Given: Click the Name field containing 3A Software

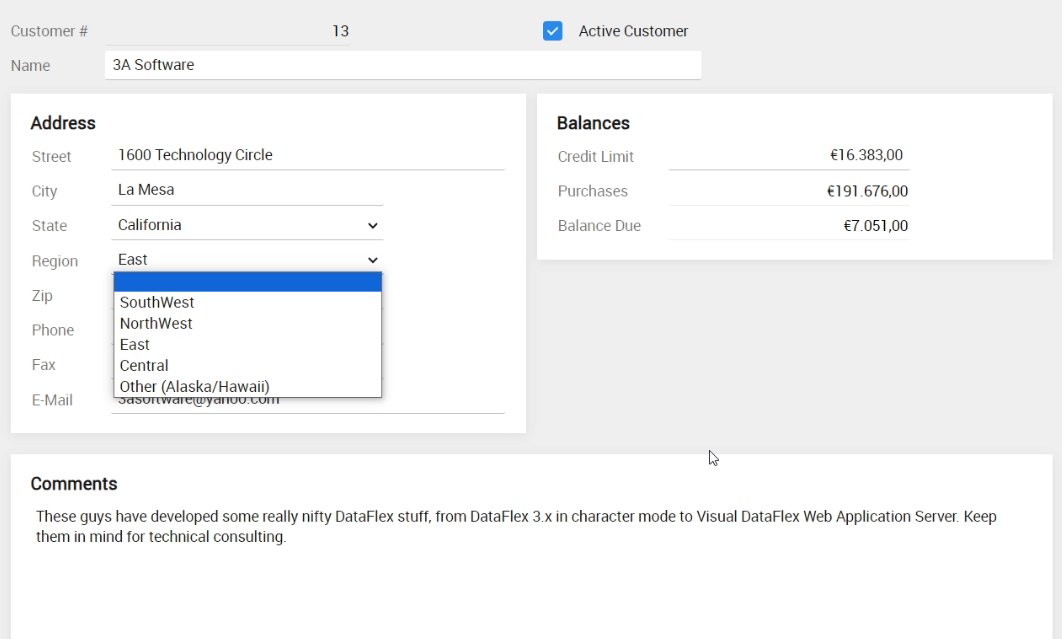Looking at the screenshot, I should (402, 65).
